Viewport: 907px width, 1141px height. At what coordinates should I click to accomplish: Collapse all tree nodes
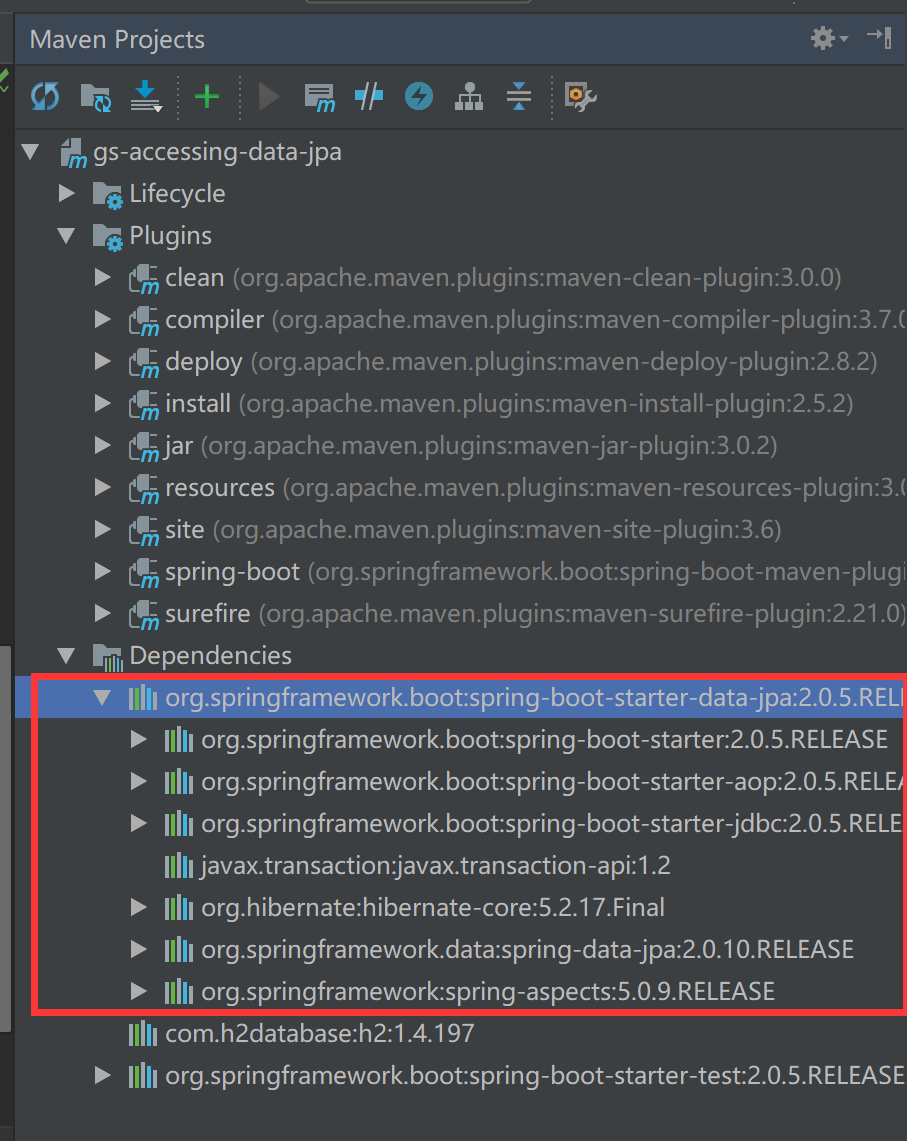click(x=518, y=97)
